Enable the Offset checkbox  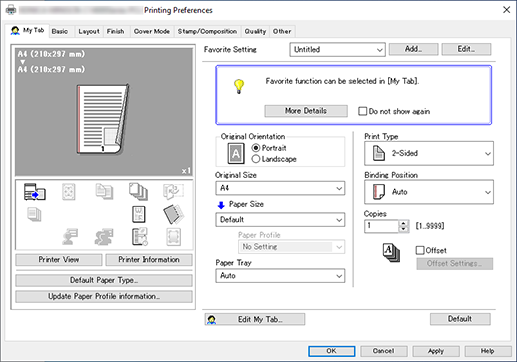coord(420,250)
